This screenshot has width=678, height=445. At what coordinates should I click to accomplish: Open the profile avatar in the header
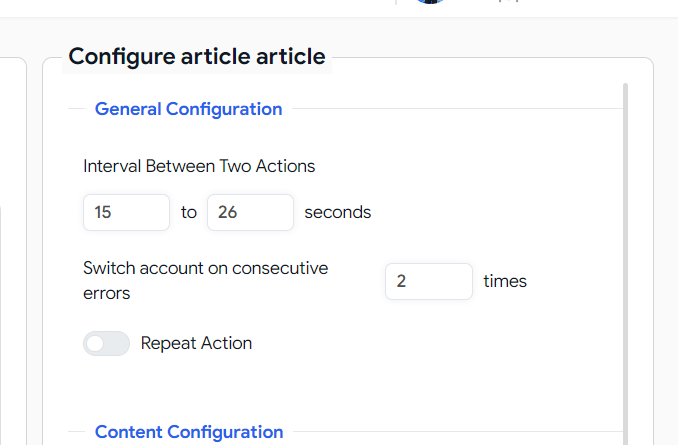pos(430,1)
